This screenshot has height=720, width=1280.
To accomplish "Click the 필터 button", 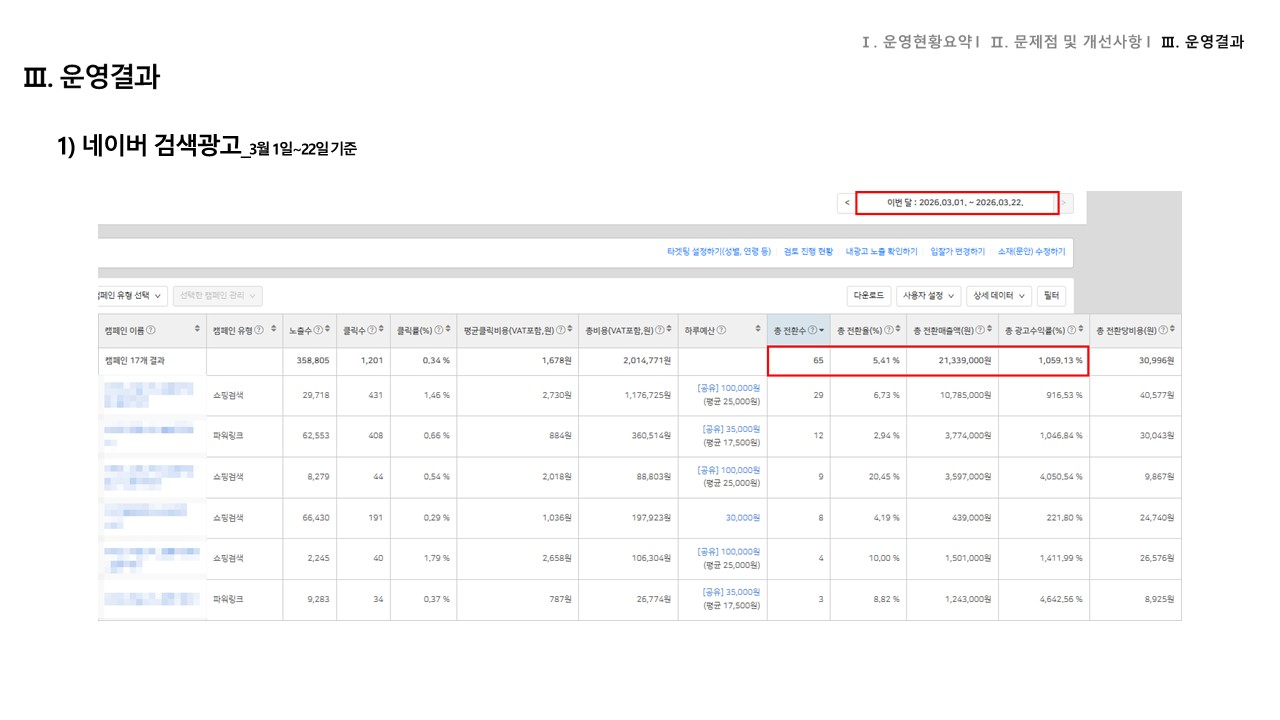I will pyautogui.click(x=1052, y=296).
